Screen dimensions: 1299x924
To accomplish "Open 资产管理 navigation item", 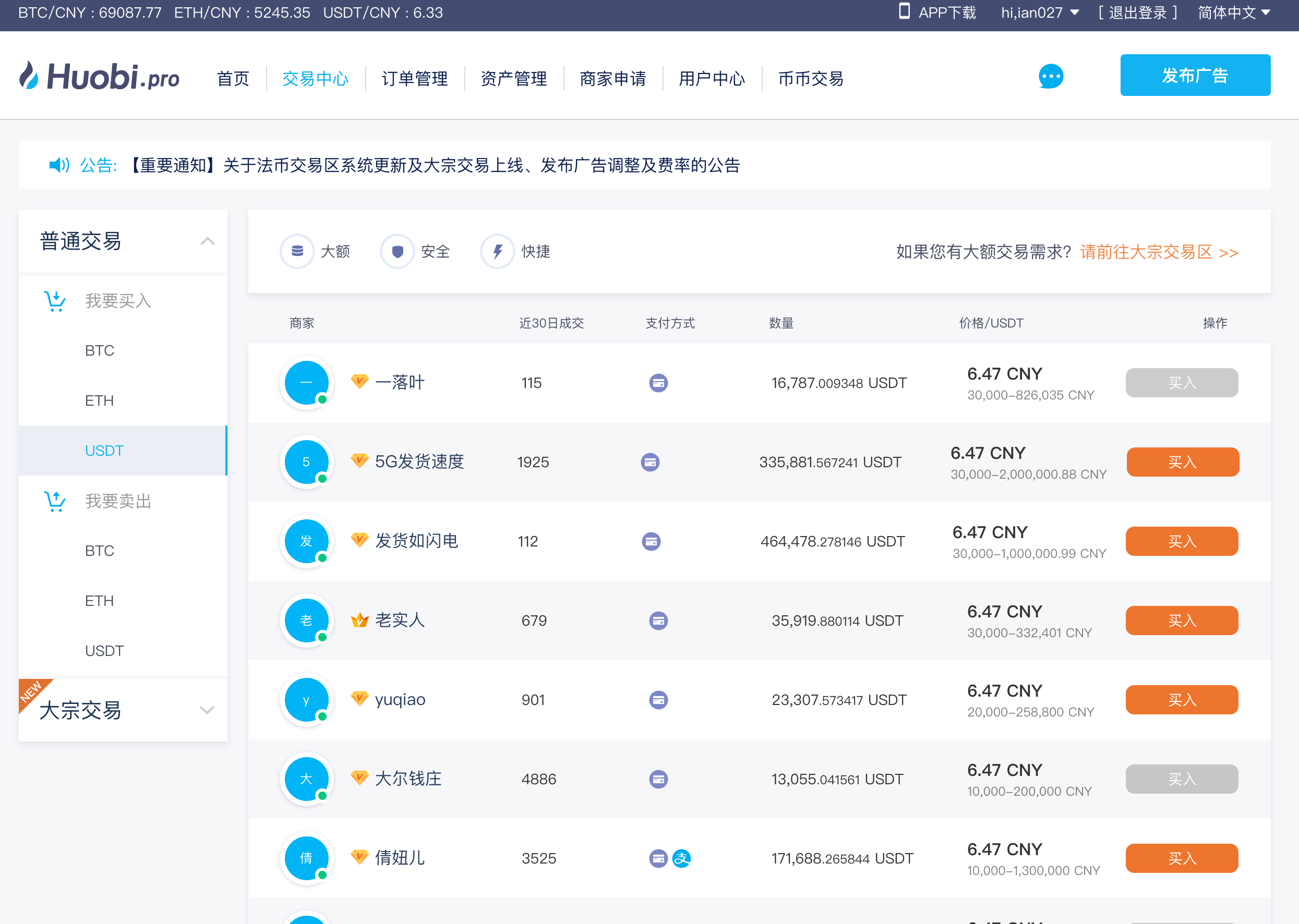I will (513, 79).
